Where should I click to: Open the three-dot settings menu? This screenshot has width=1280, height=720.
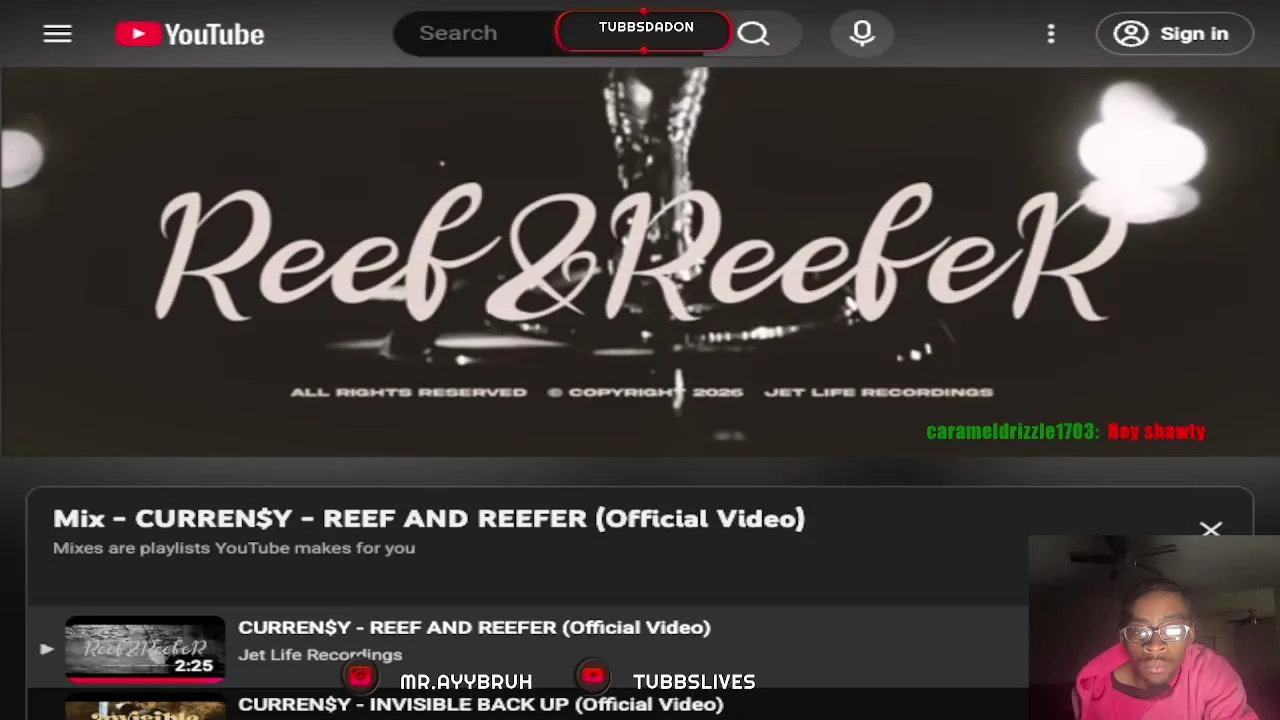1050,34
